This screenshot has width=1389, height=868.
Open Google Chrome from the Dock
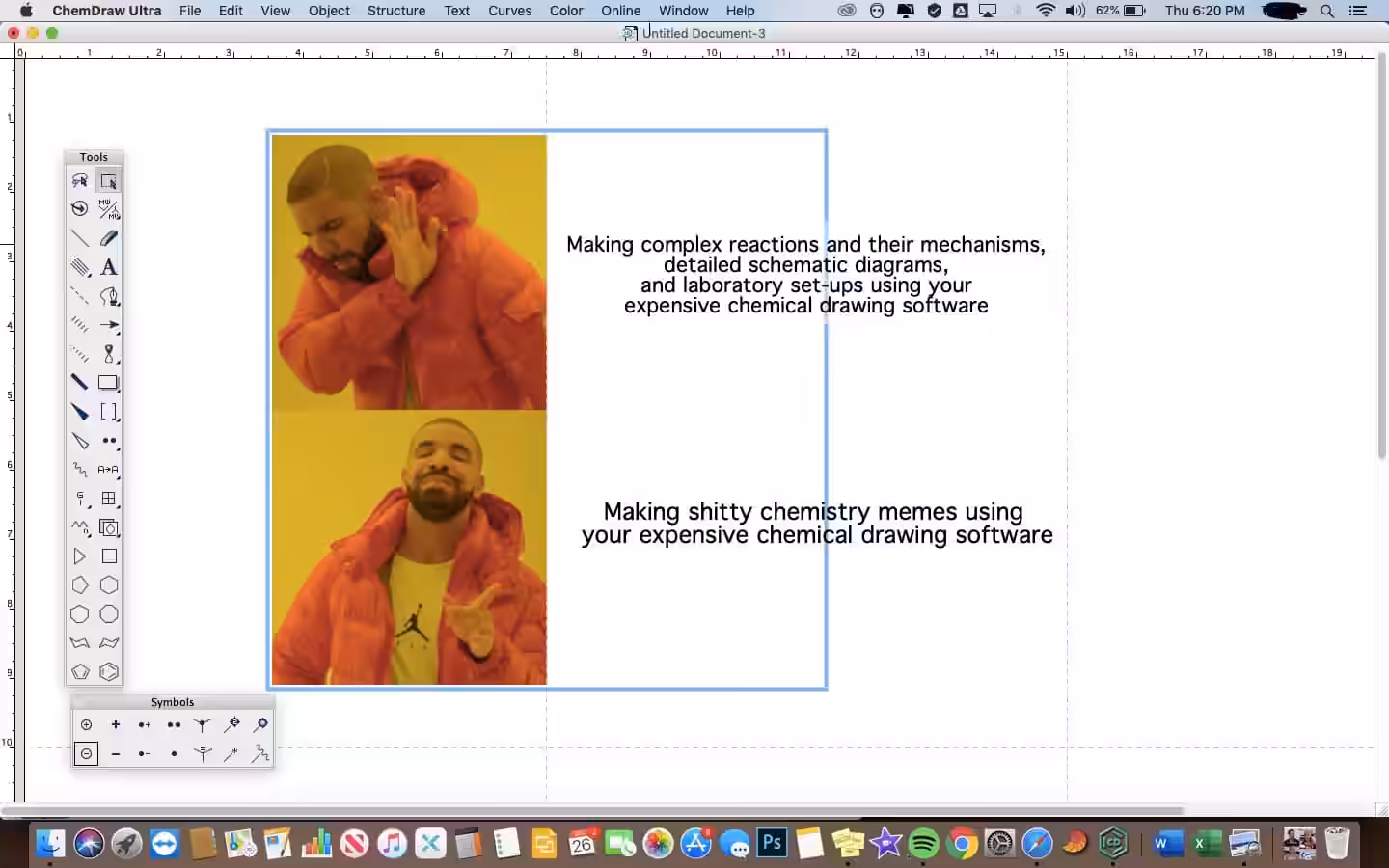click(x=962, y=844)
